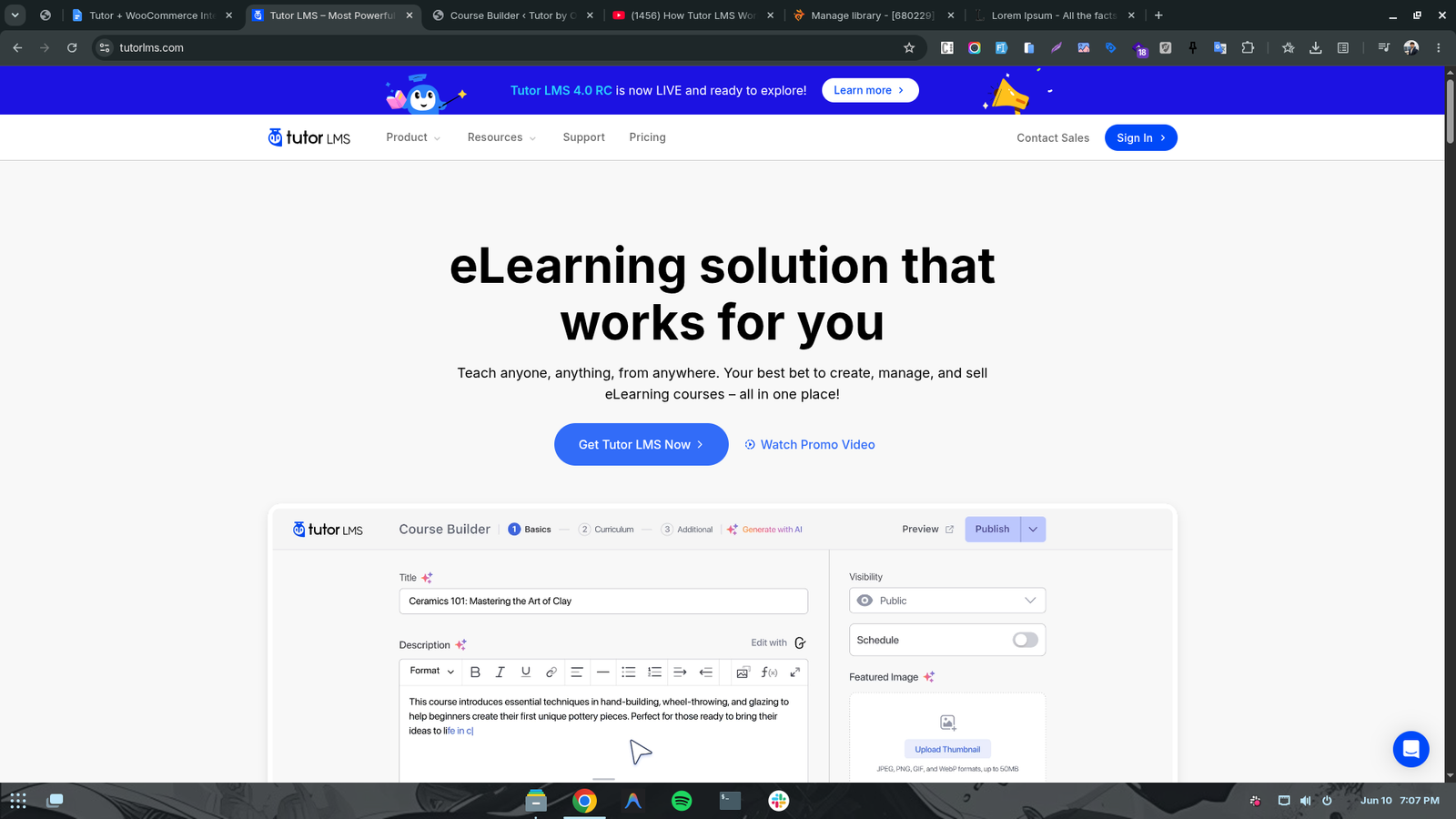Switch to the Lorem Ipsum tab
Screen dimensions: 1456x819
pyautogui.click(x=1054, y=15)
